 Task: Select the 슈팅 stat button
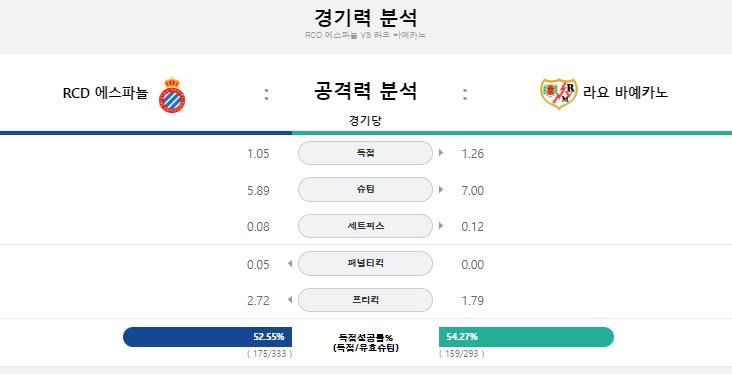tap(365, 190)
